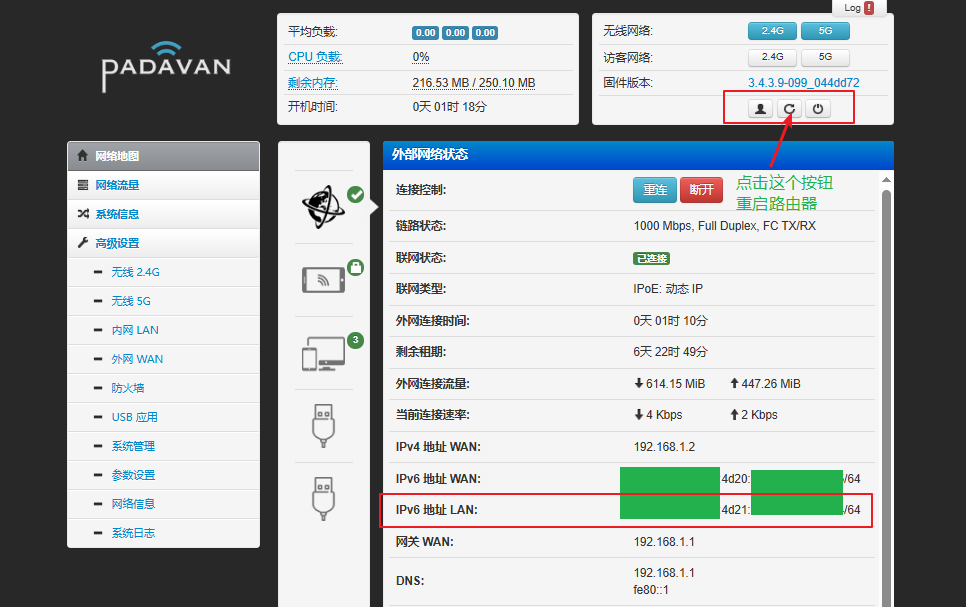Expand the 高级设置 menu section
This screenshot has height=607, width=966.
pyautogui.click(x=163, y=243)
